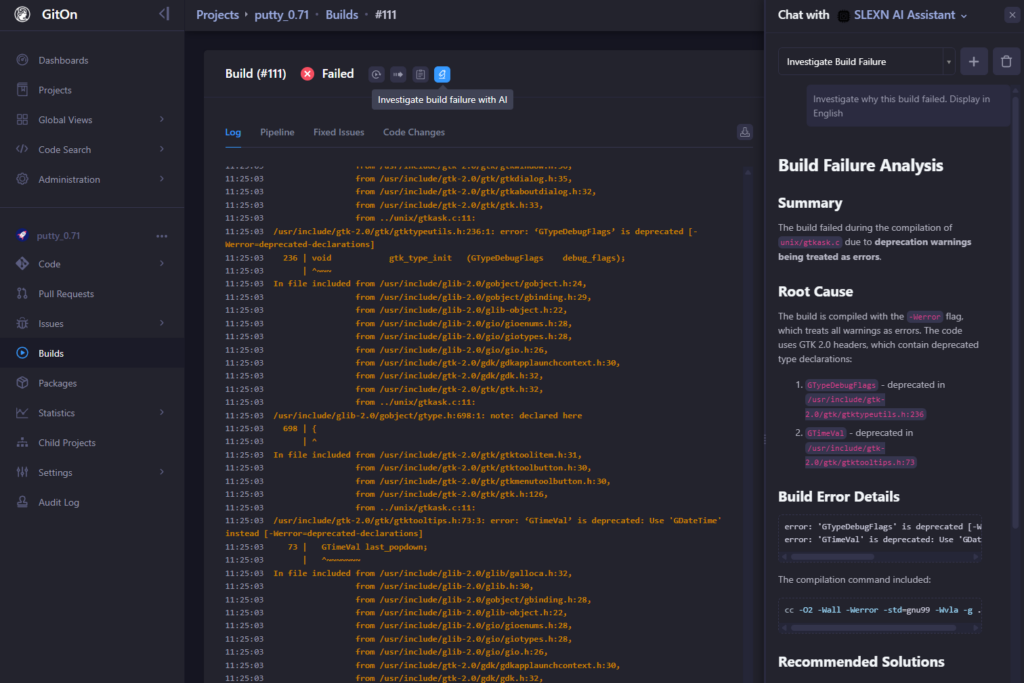The height and width of the screenshot is (683, 1024).
Task: Click the AI investigate build failure icon
Action: coord(442,74)
